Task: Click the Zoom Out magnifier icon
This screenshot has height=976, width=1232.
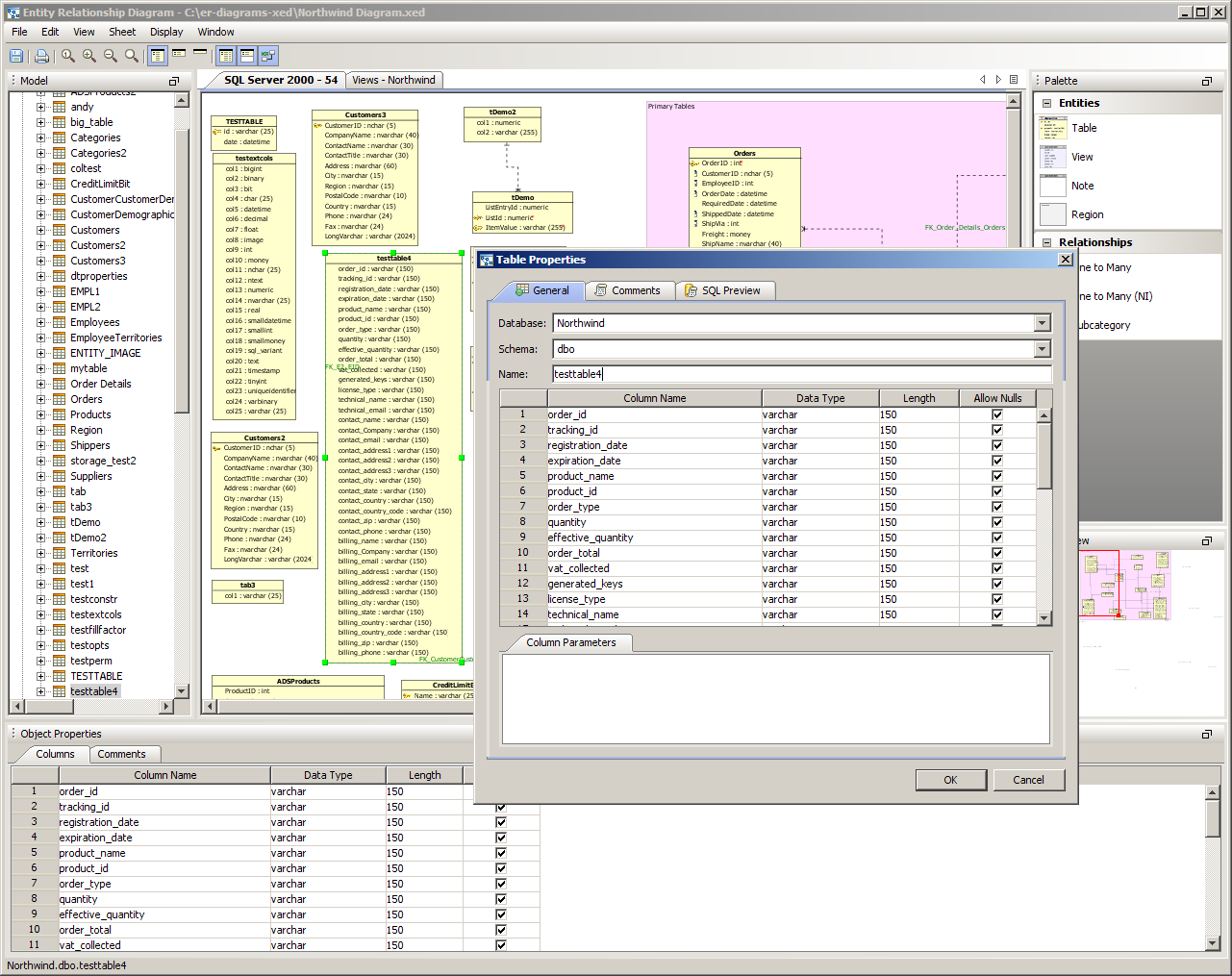Action: point(111,56)
